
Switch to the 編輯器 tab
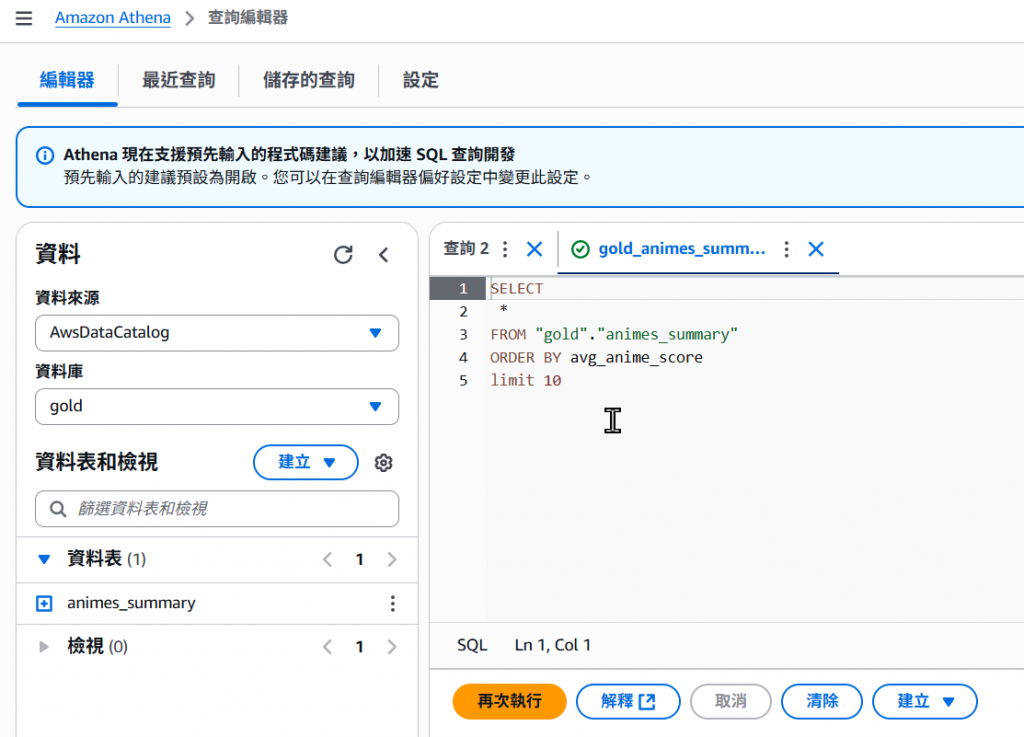tap(67, 80)
